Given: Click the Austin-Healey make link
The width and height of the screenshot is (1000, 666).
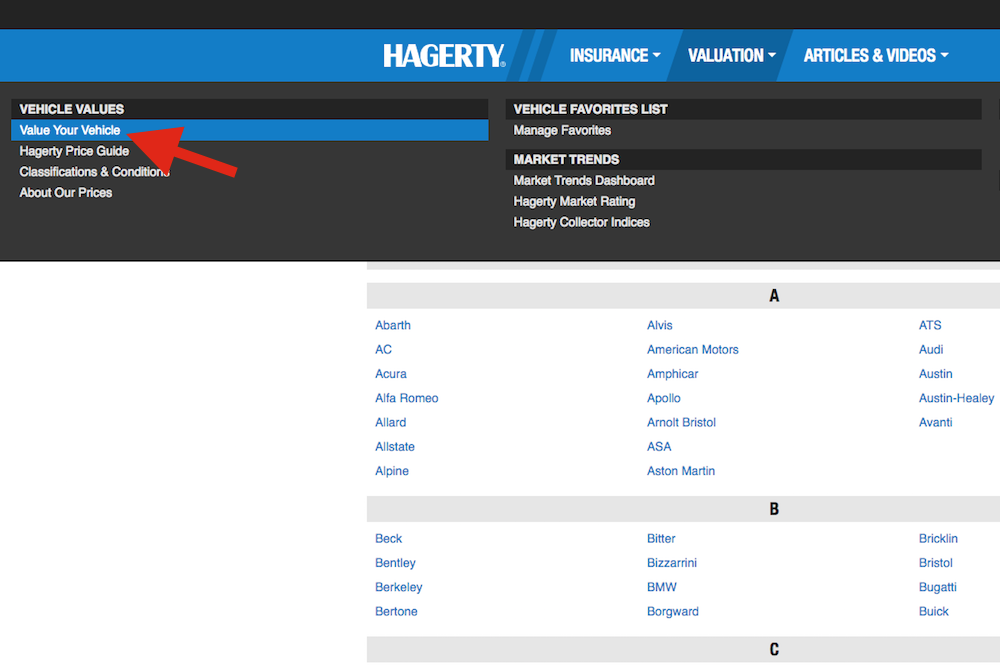Looking at the screenshot, I should tap(956, 398).
